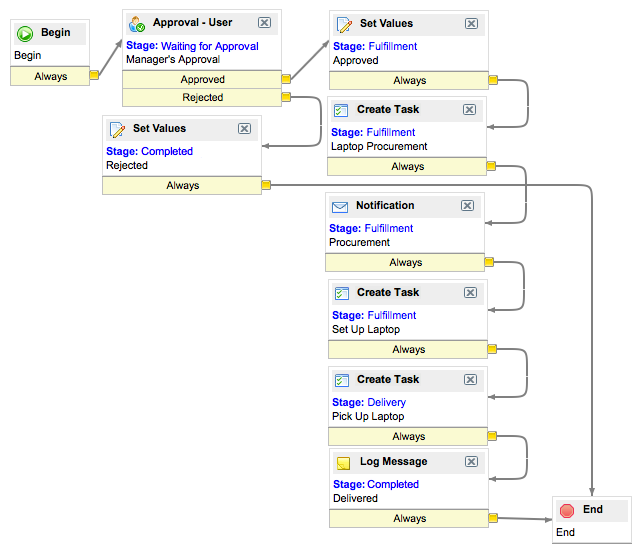Click the yellow connector on Begin's Always condition

[94, 75]
